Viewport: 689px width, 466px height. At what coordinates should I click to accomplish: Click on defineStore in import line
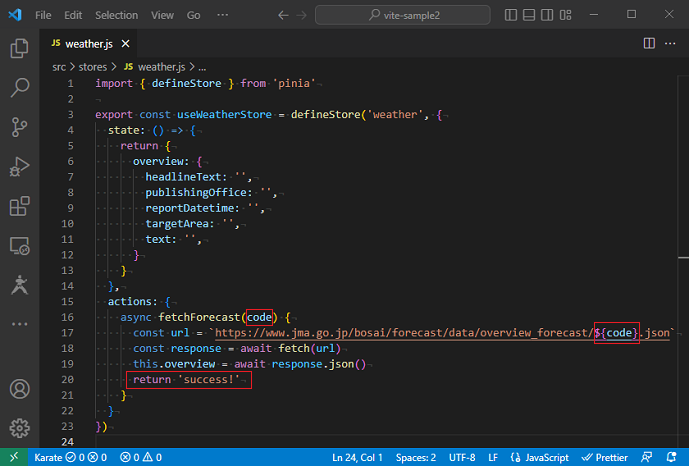click(x=186, y=83)
